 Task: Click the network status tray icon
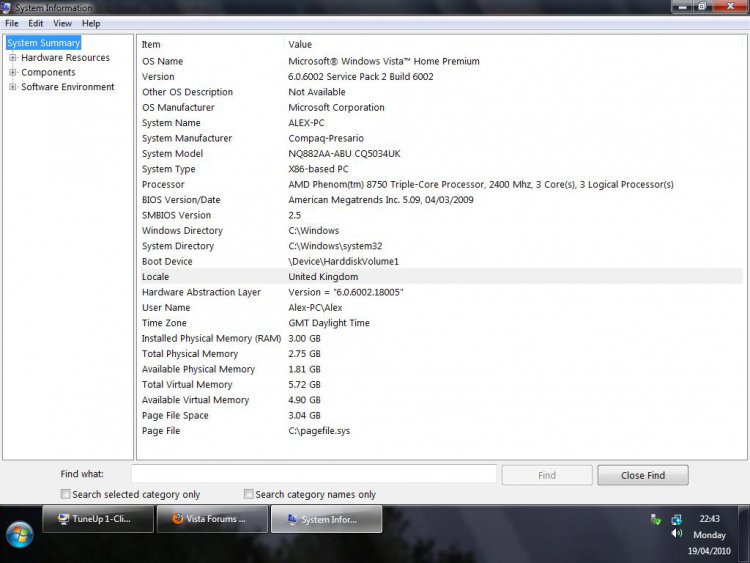coord(676,519)
